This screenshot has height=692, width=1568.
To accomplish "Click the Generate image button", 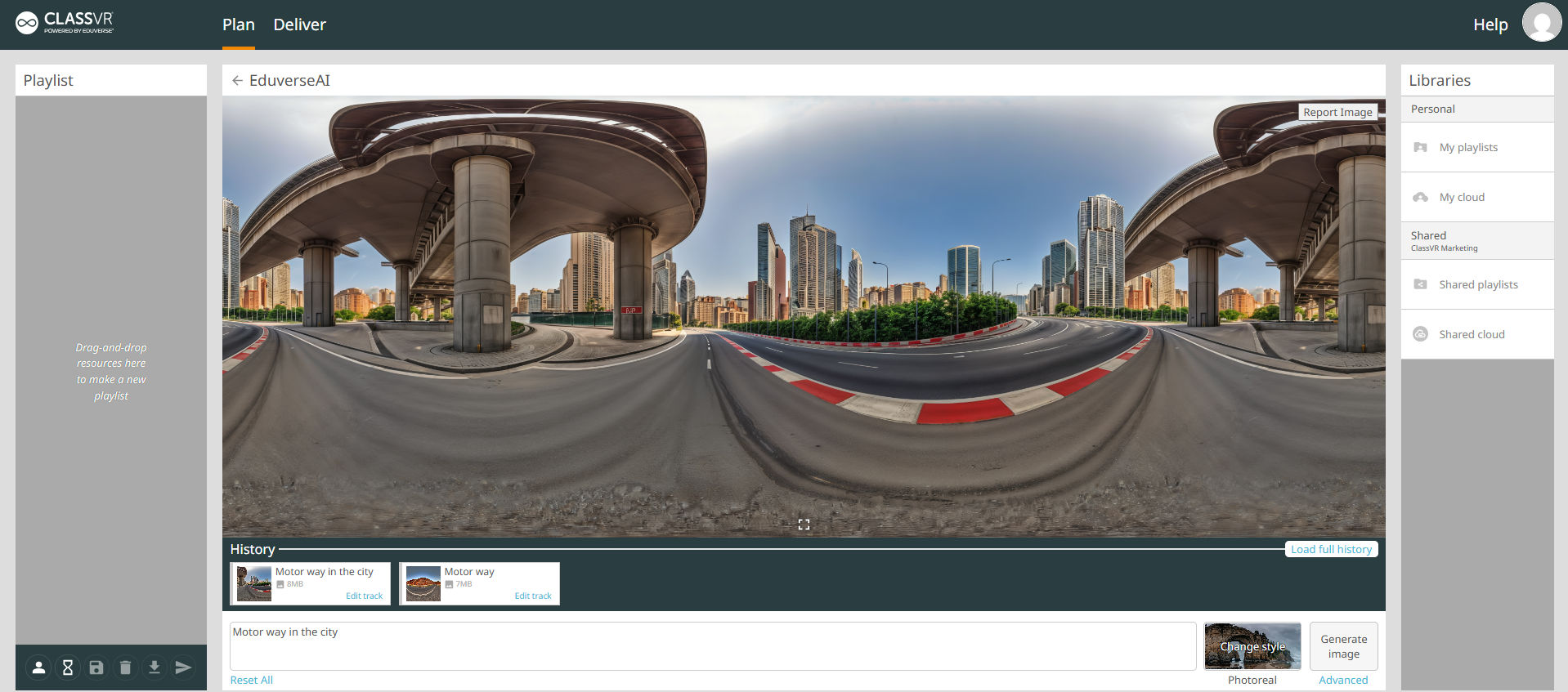I will [1343, 646].
